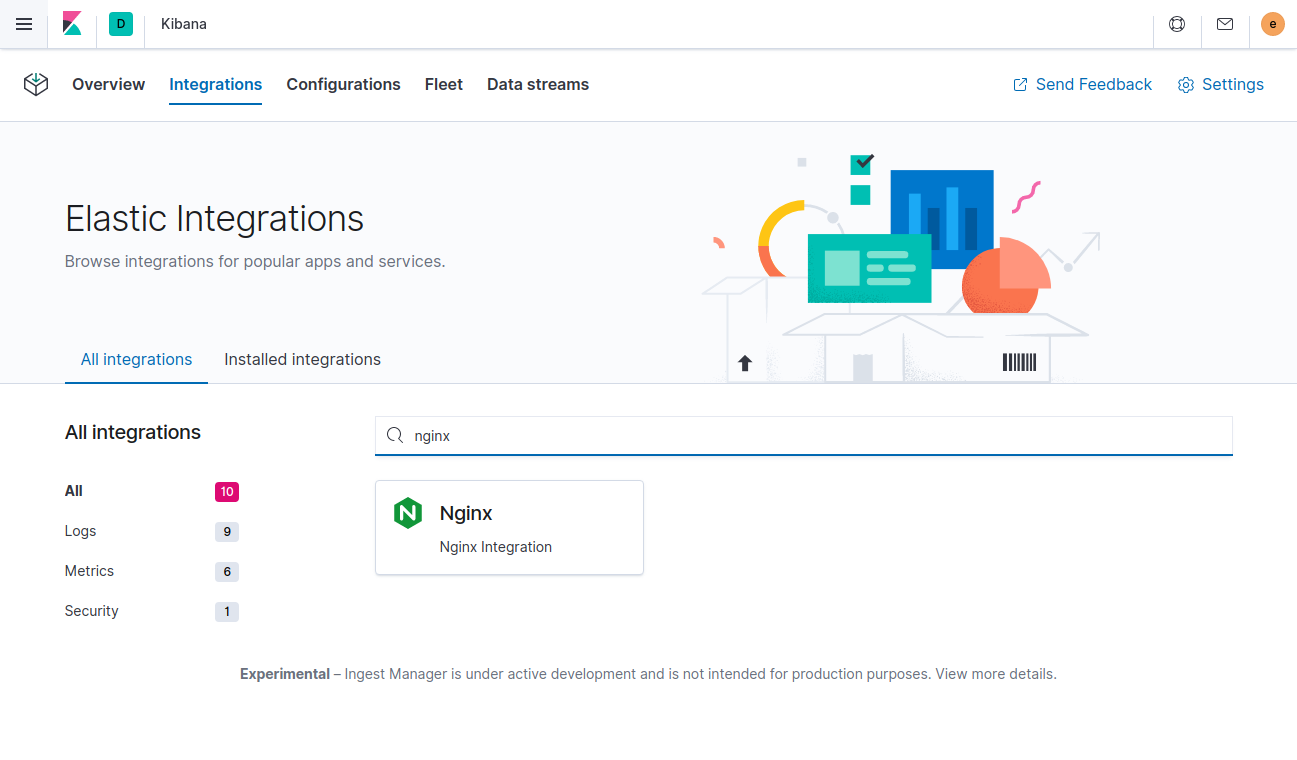Go to the Overview page
1297x760 pixels.
(x=108, y=84)
